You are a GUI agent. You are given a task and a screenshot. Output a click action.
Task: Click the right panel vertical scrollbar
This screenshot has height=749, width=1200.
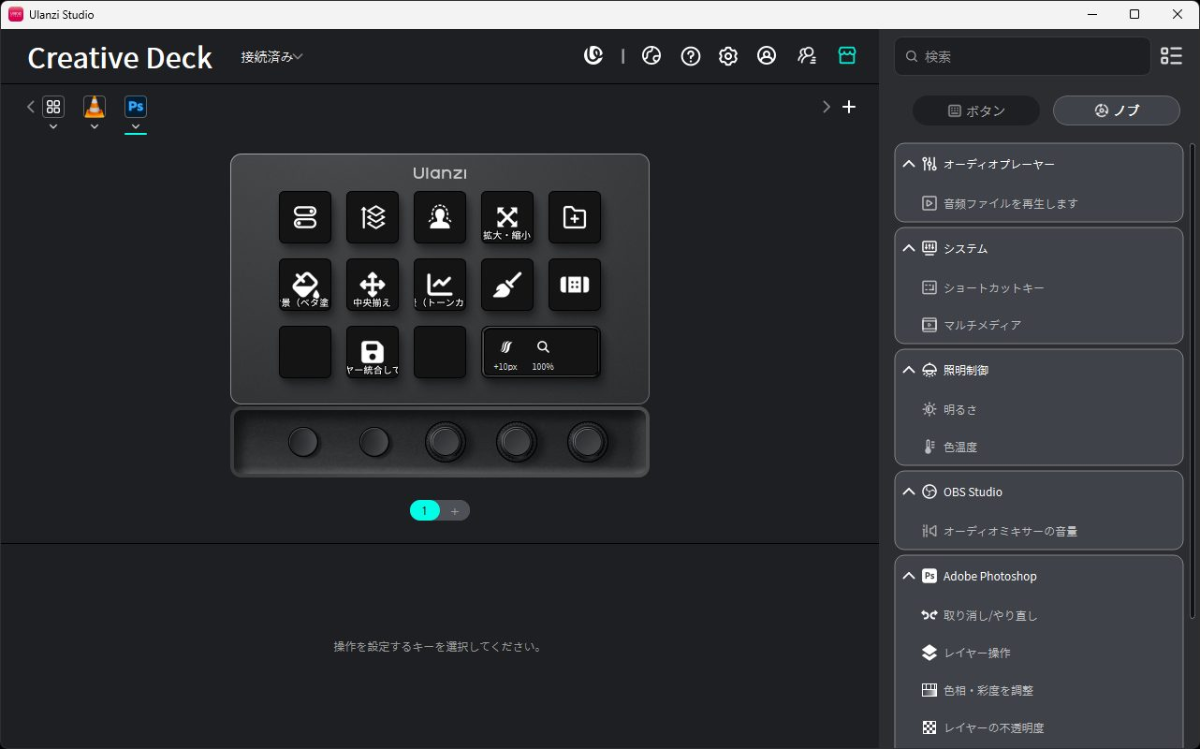pos(1191,380)
